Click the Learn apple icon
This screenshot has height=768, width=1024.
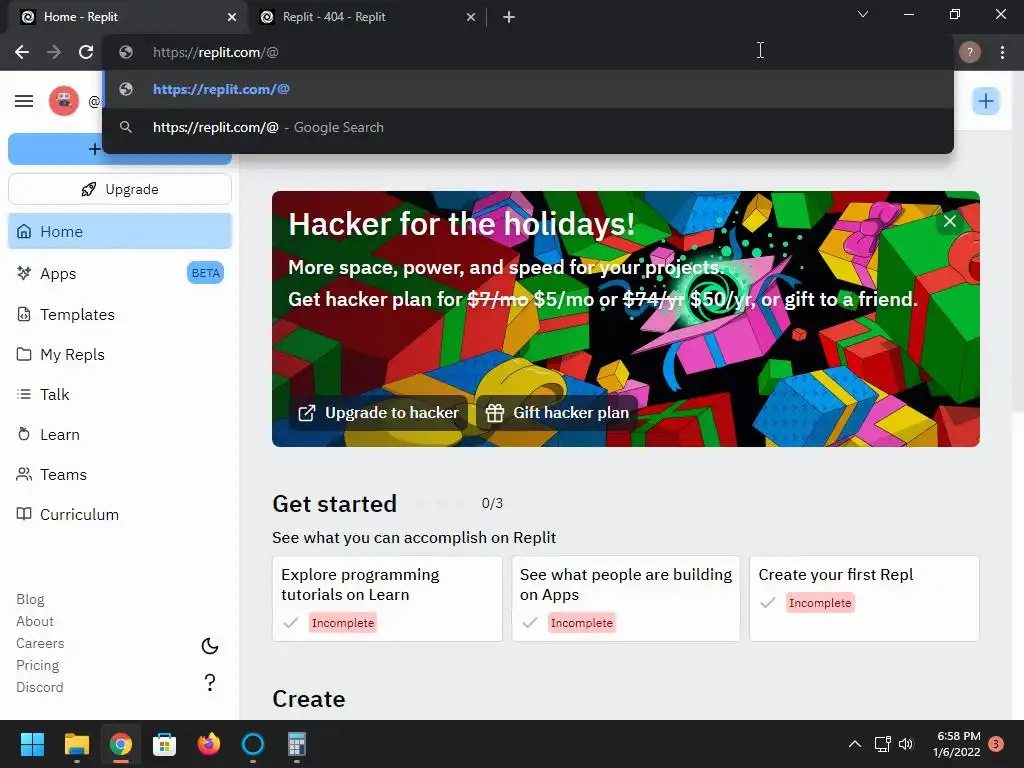(24, 434)
